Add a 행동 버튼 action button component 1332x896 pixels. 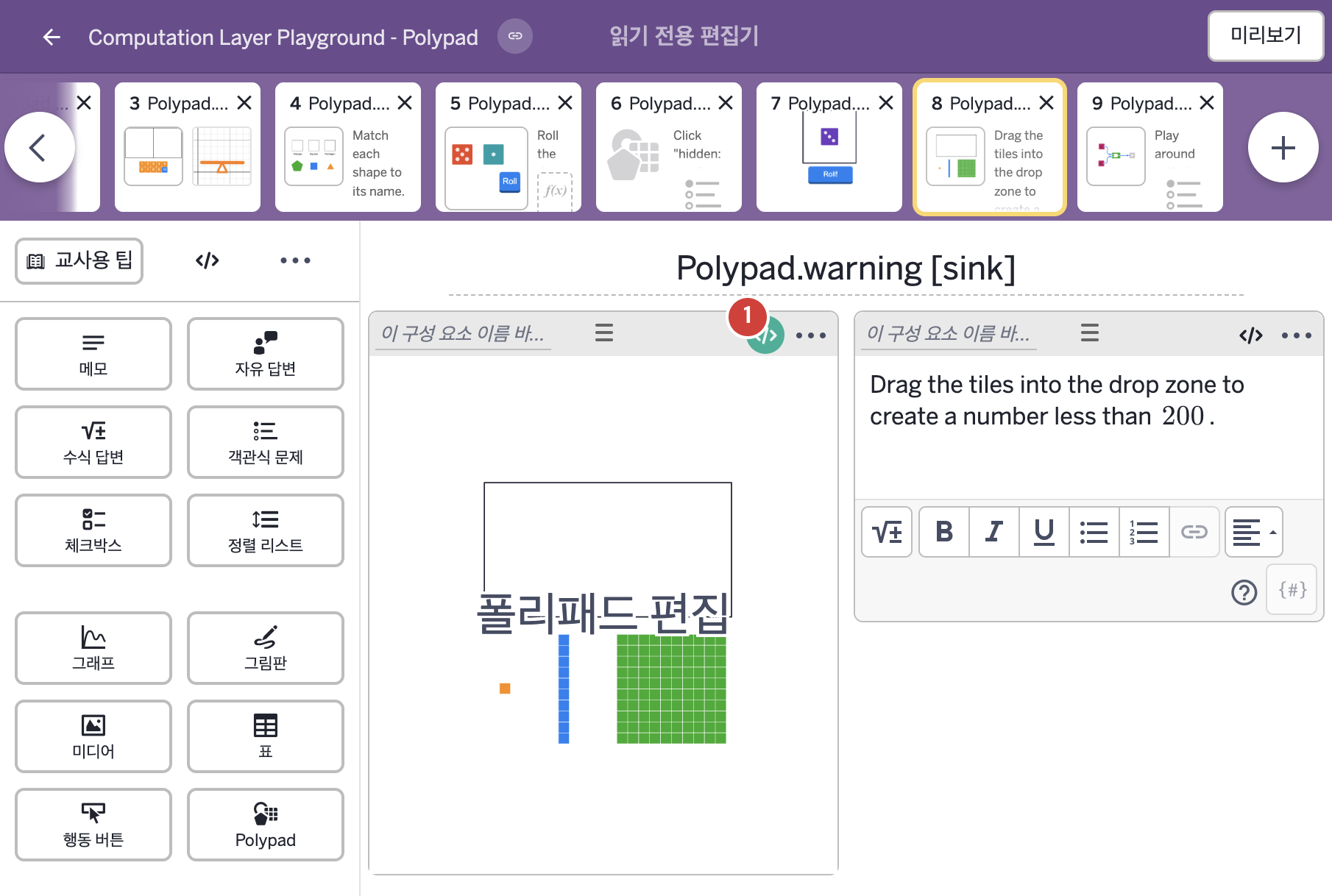(x=93, y=825)
